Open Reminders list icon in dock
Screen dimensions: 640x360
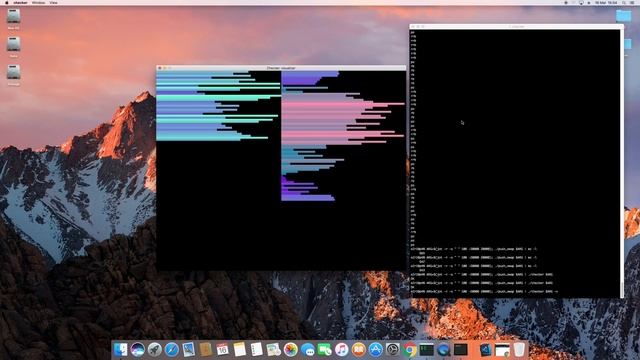(256, 350)
